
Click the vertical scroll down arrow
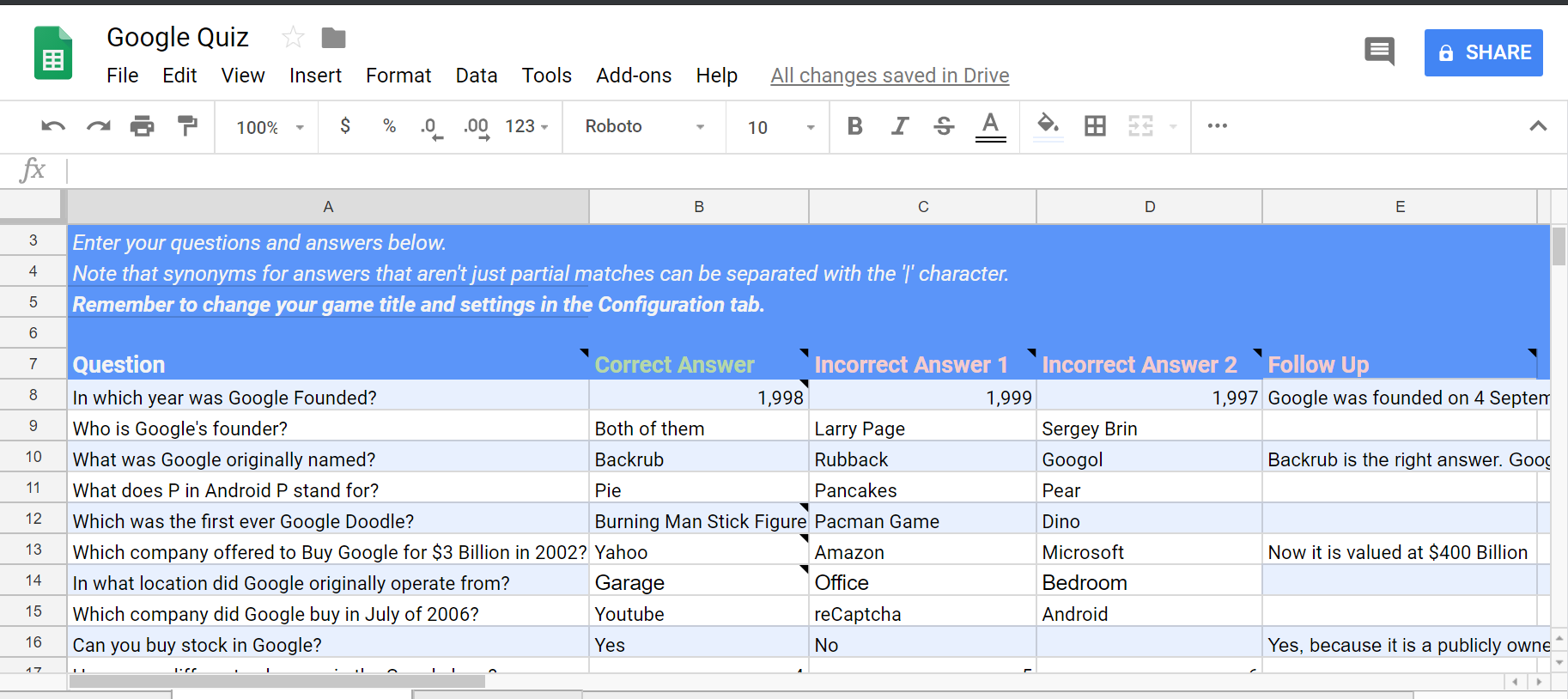click(1559, 663)
